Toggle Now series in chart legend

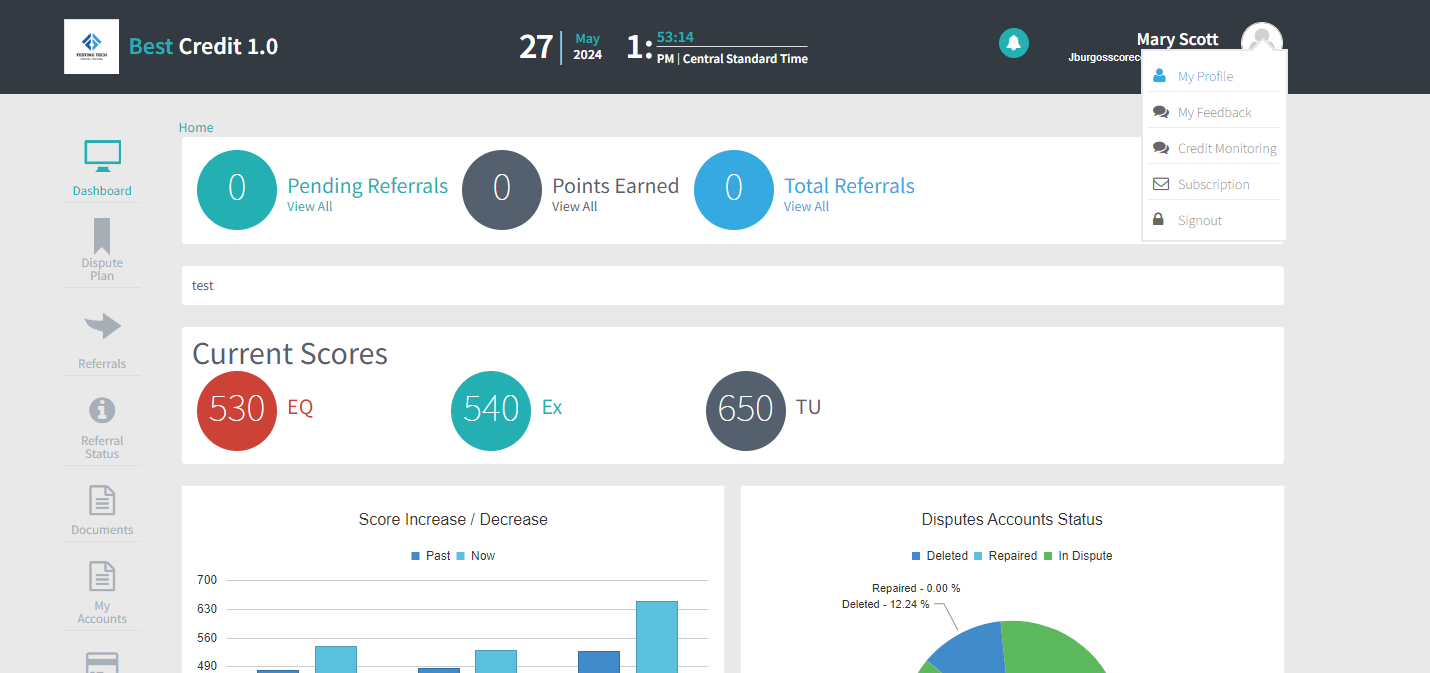[476, 556]
